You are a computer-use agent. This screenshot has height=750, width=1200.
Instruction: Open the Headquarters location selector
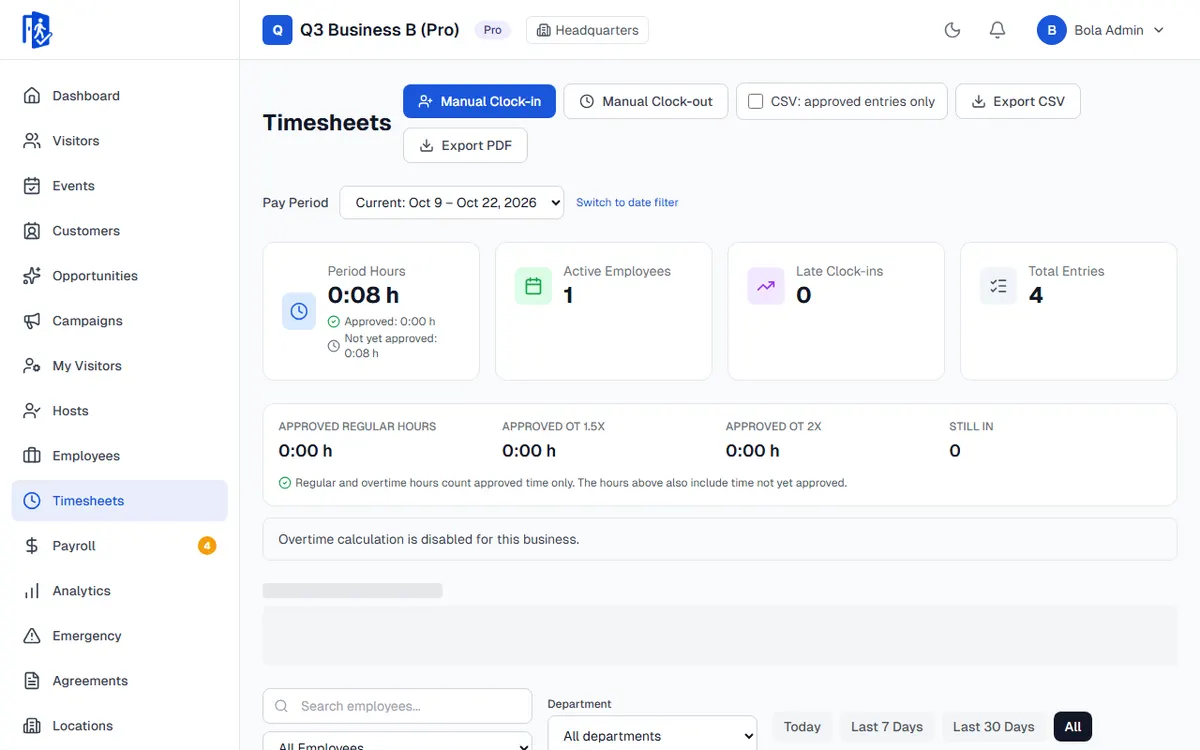(x=587, y=30)
